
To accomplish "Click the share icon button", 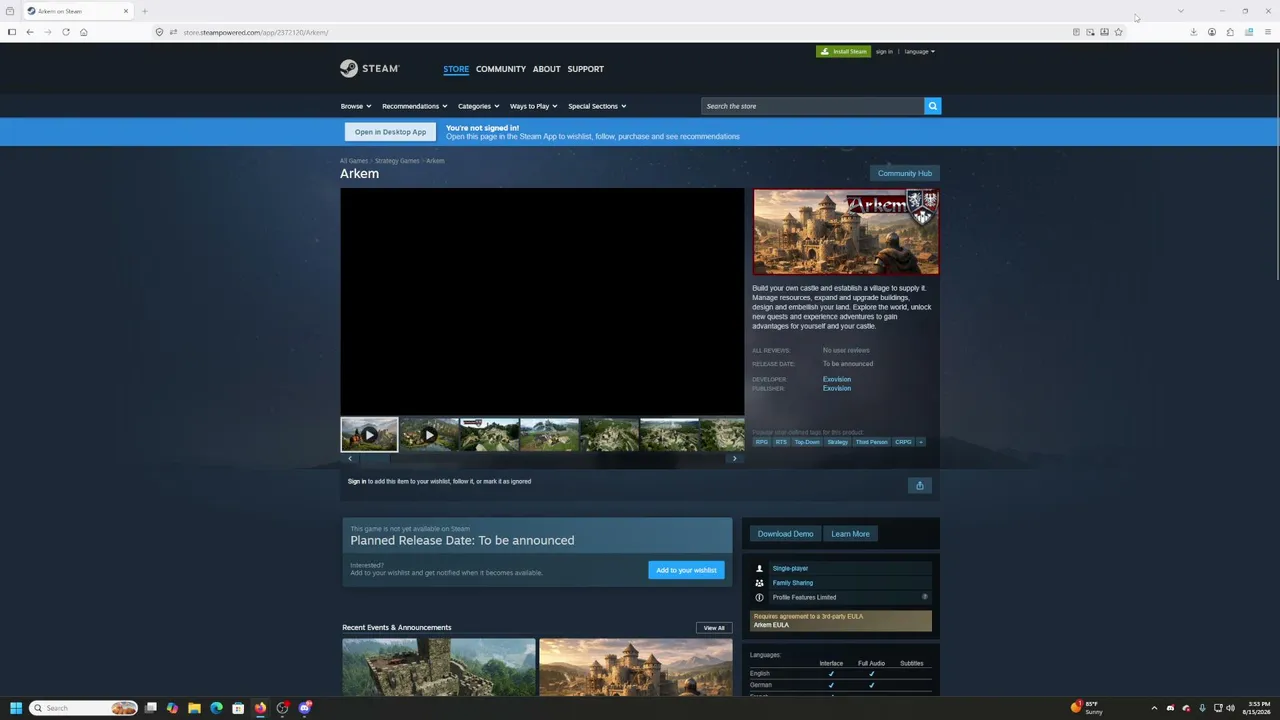I will point(920,486).
